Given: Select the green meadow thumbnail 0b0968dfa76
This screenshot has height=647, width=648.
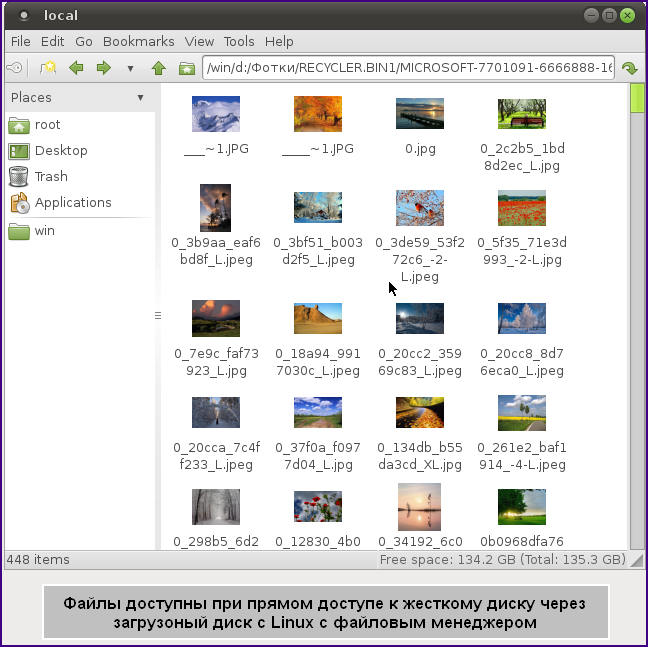Looking at the screenshot, I should click(x=522, y=507).
